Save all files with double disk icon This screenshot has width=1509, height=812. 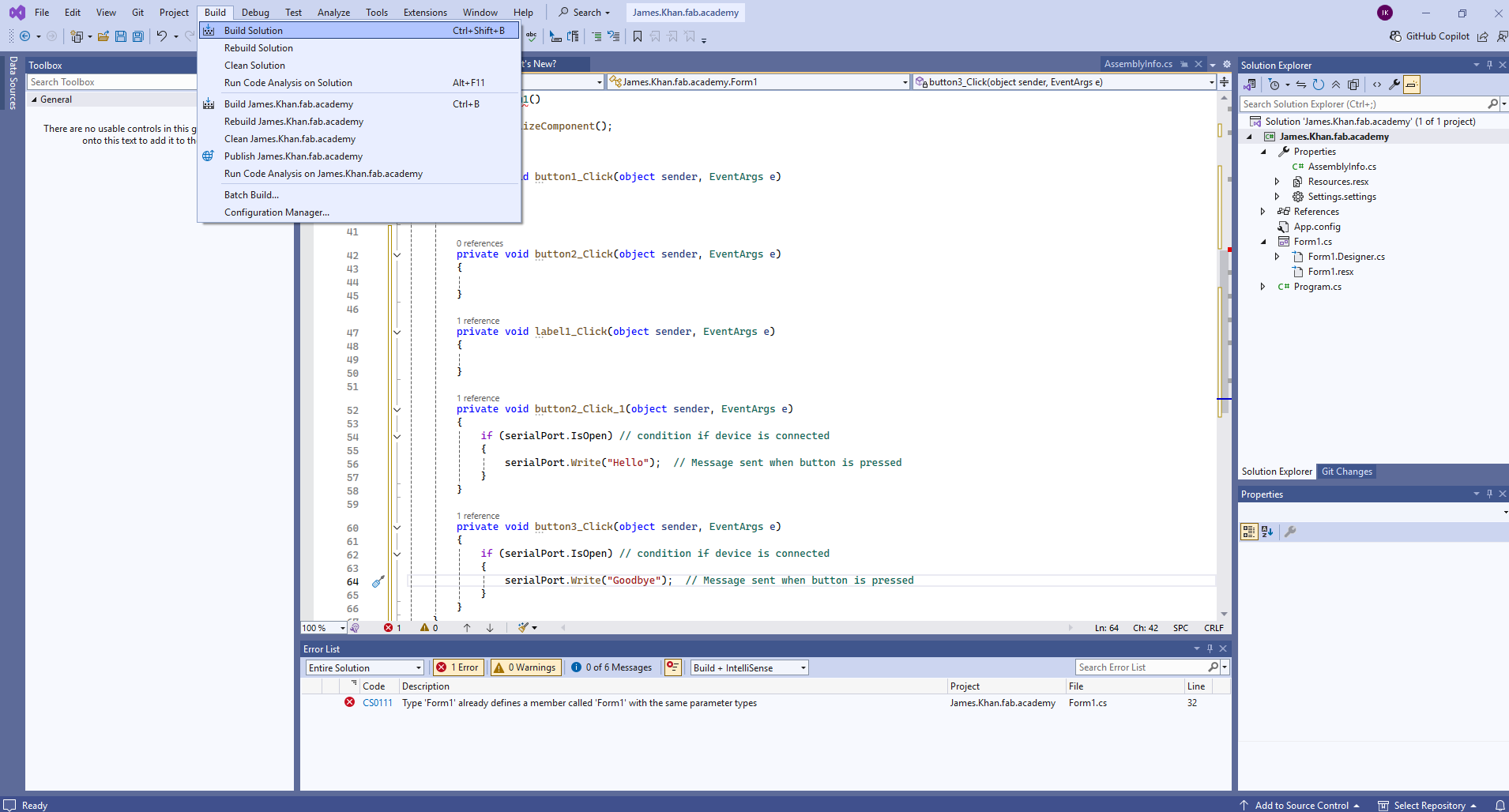[138, 36]
